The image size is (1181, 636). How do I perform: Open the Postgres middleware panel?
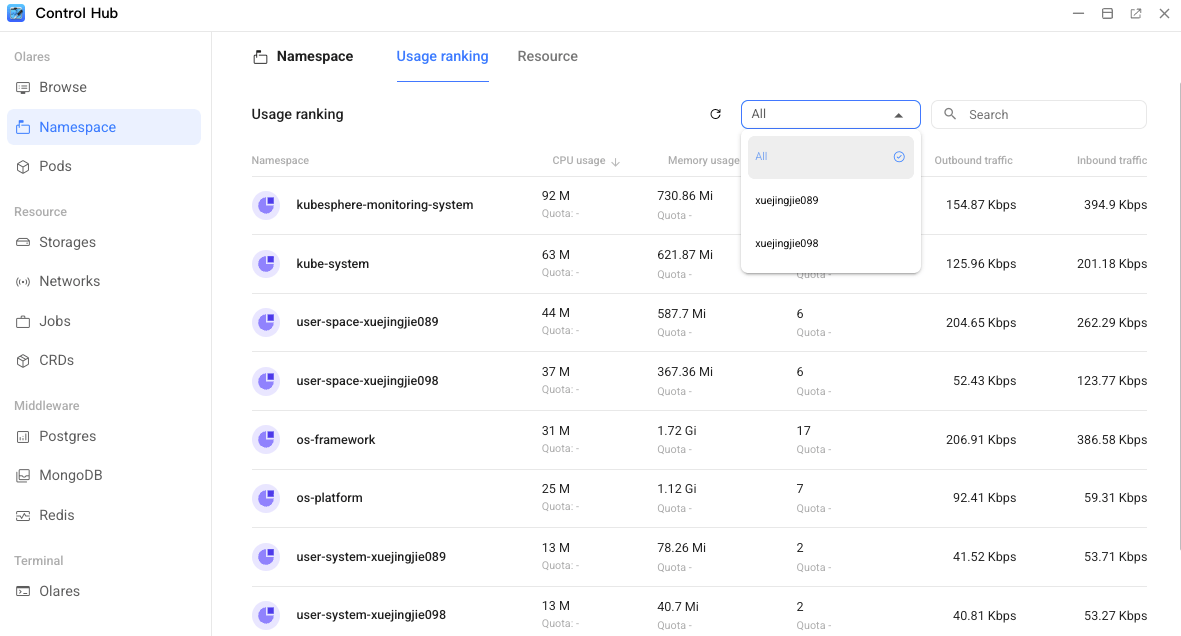click(67, 436)
